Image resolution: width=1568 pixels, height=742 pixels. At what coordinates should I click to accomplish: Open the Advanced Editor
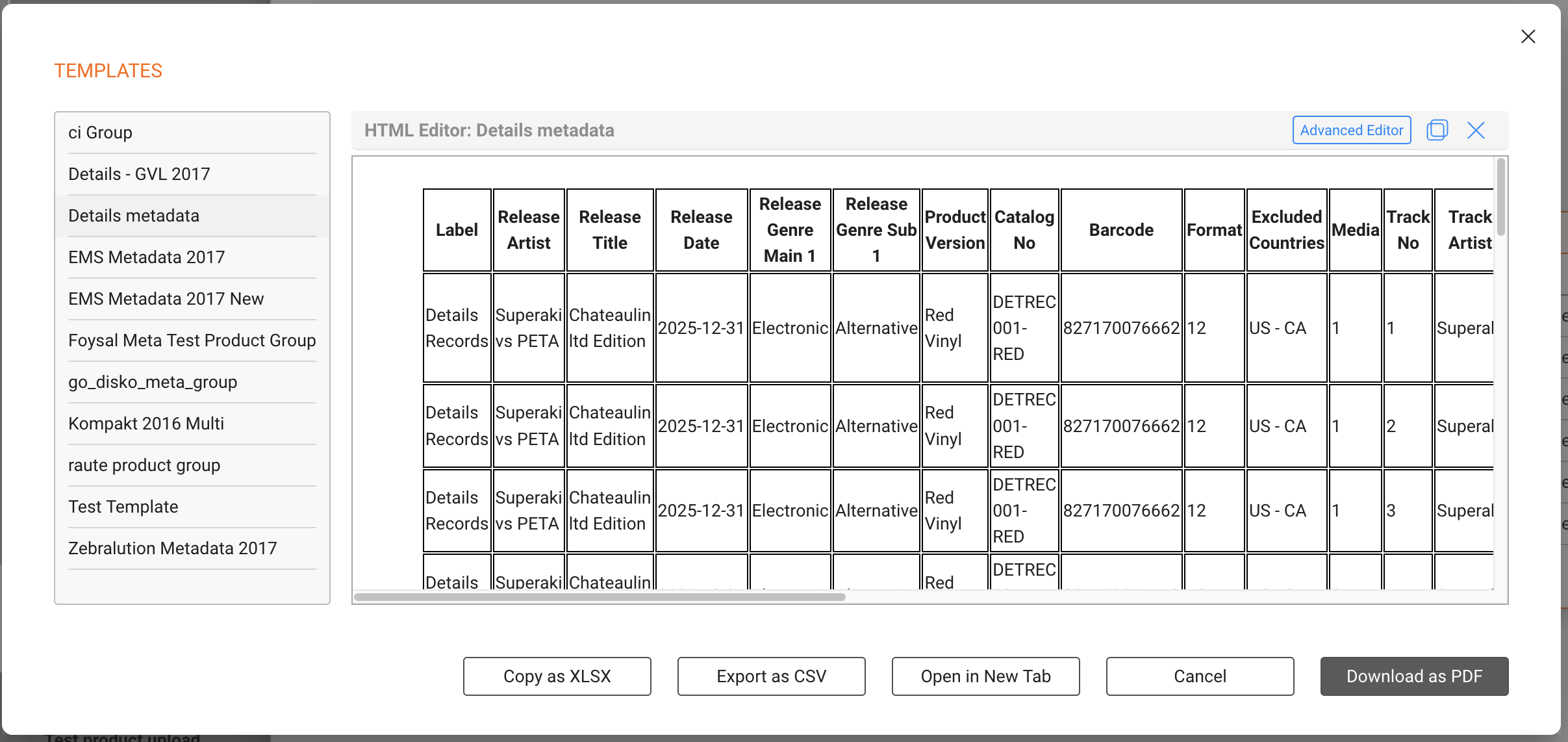click(x=1351, y=130)
